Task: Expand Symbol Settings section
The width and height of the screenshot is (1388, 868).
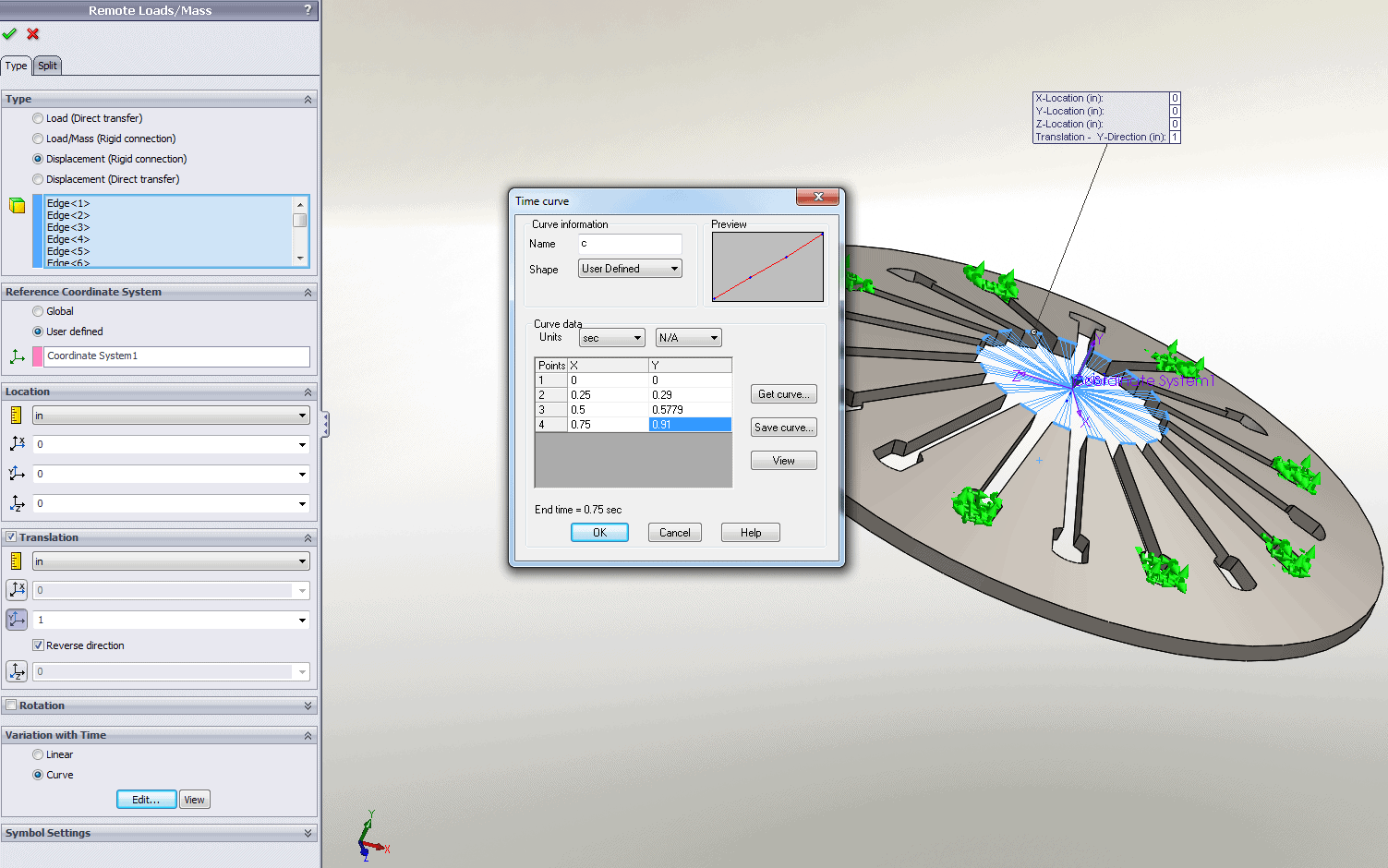Action: pyautogui.click(x=308, y=833)
